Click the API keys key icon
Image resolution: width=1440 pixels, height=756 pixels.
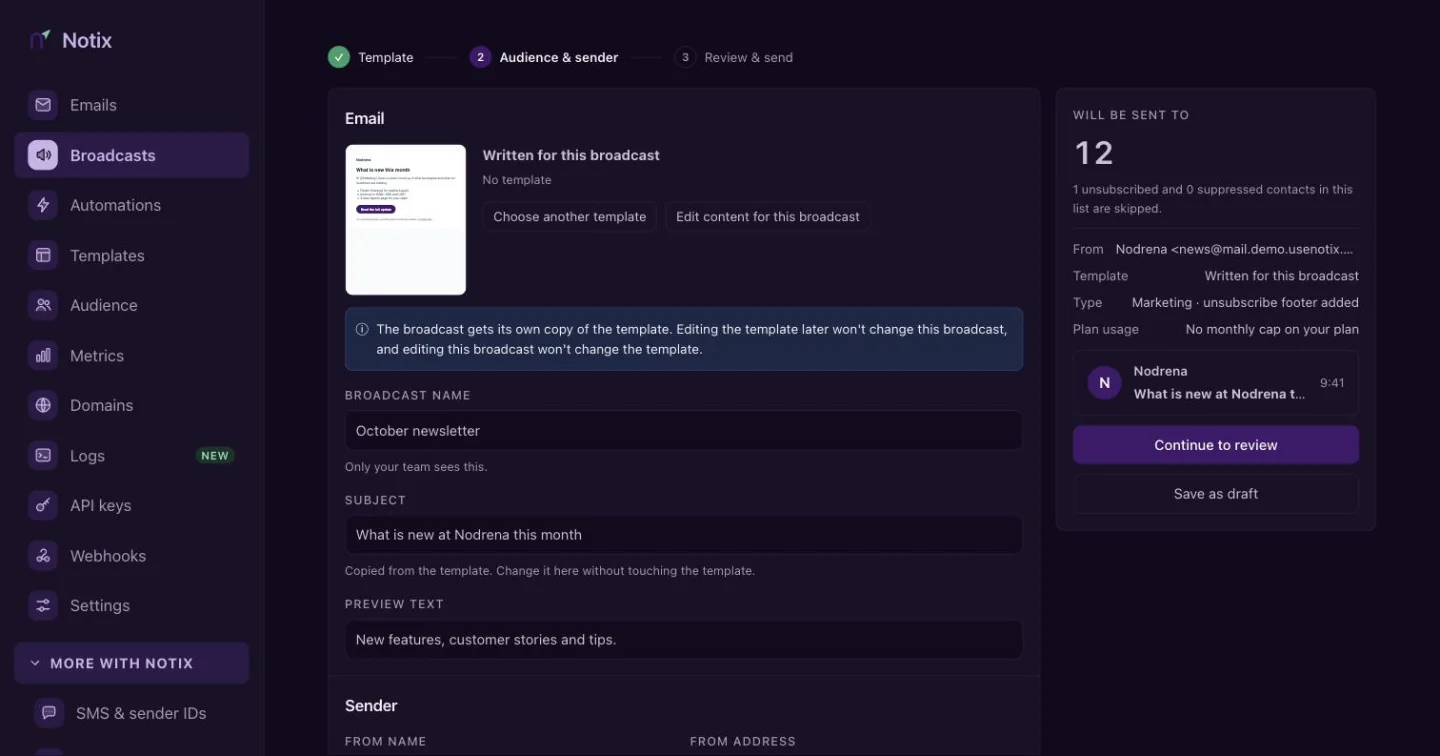click(43, 505)
